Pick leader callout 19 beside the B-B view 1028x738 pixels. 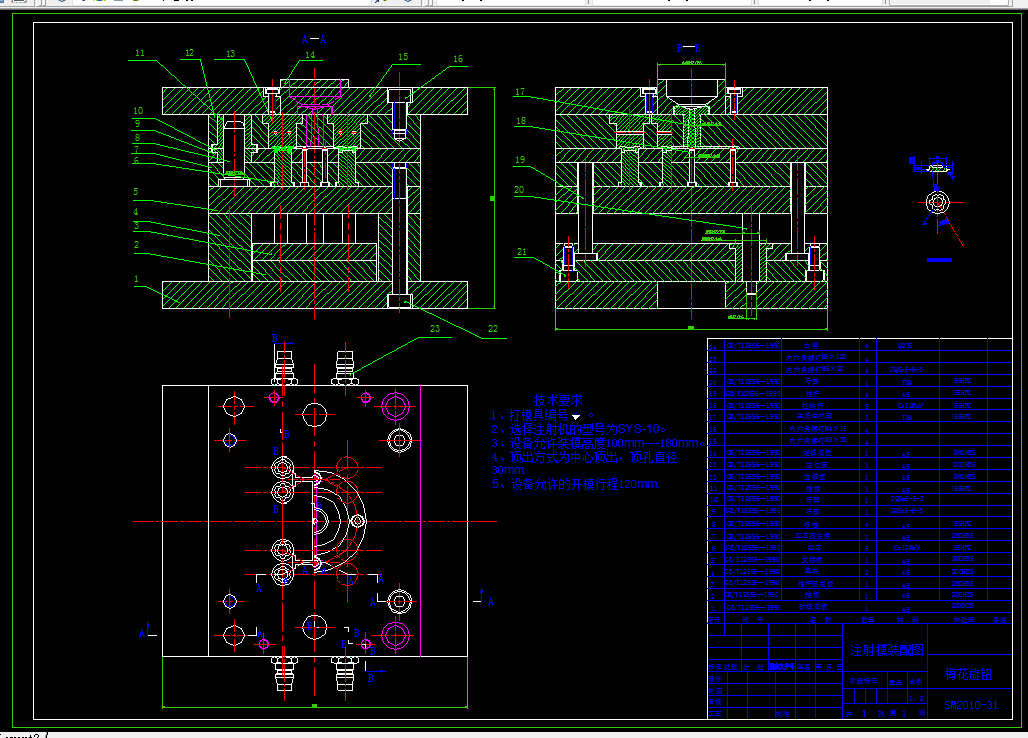(x=520, y=160)
